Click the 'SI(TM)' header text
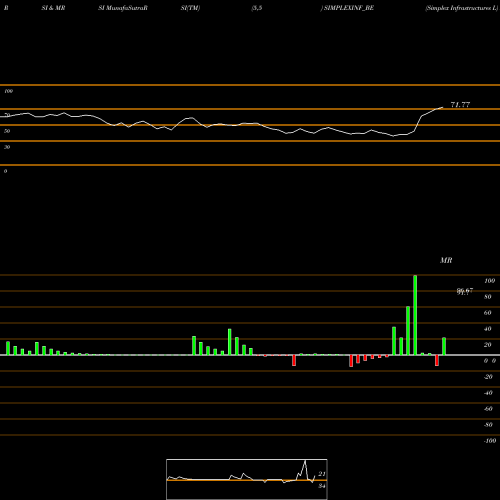Screen dimensions: 500x500 click(x=190, y=8)
